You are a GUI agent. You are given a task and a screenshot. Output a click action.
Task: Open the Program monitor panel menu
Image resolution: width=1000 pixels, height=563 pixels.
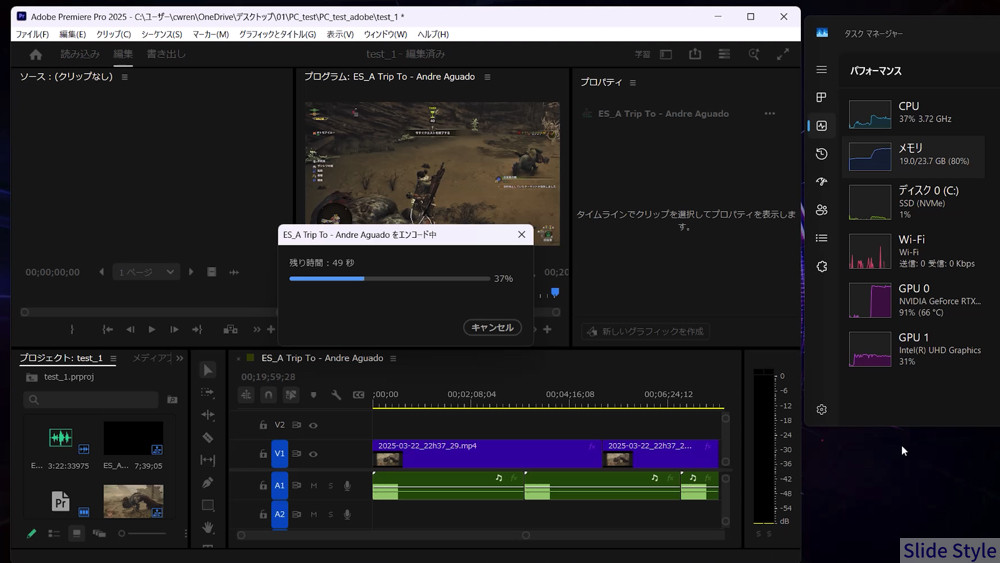[x=487, y=77]
